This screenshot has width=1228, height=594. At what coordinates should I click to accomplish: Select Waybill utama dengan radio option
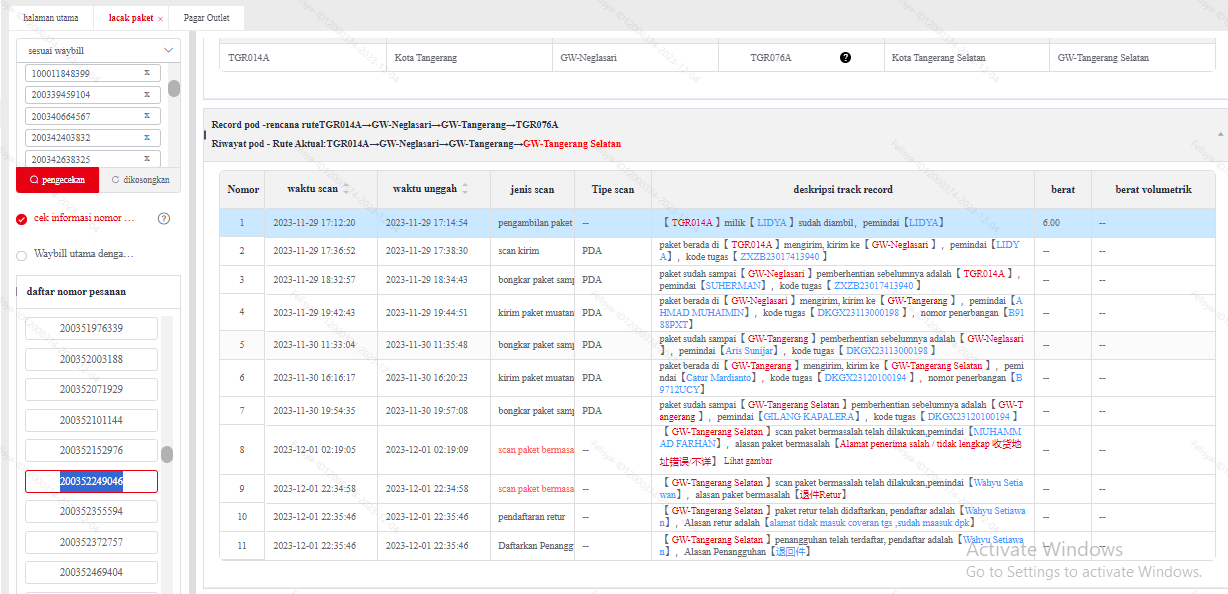[x=22, y=255]
